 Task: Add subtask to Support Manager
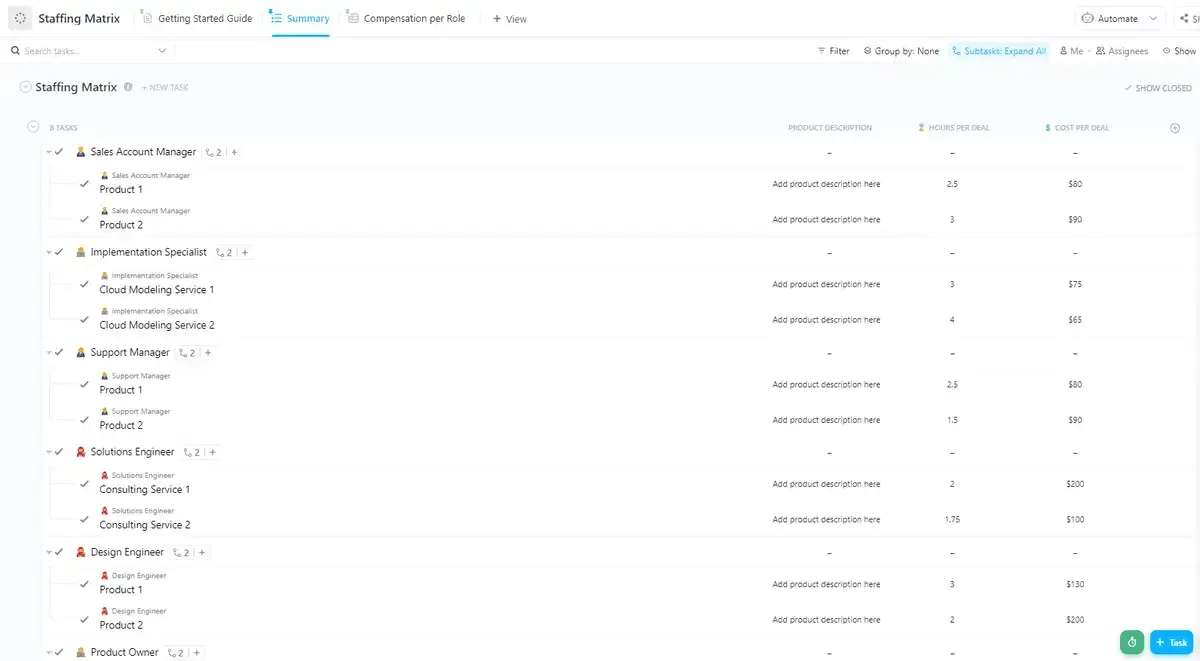tap(208, 352)
